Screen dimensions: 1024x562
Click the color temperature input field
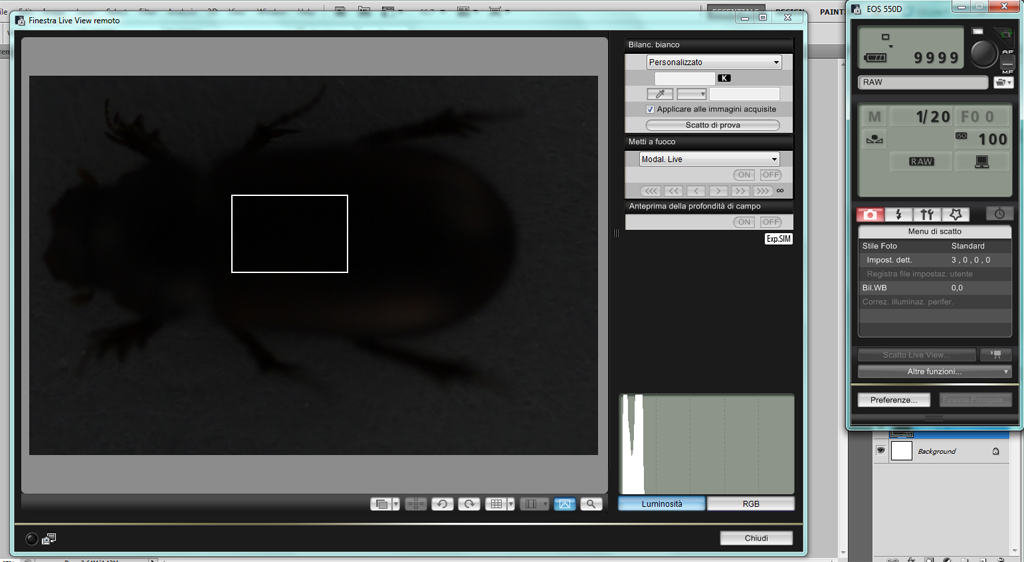coord(684,78)
